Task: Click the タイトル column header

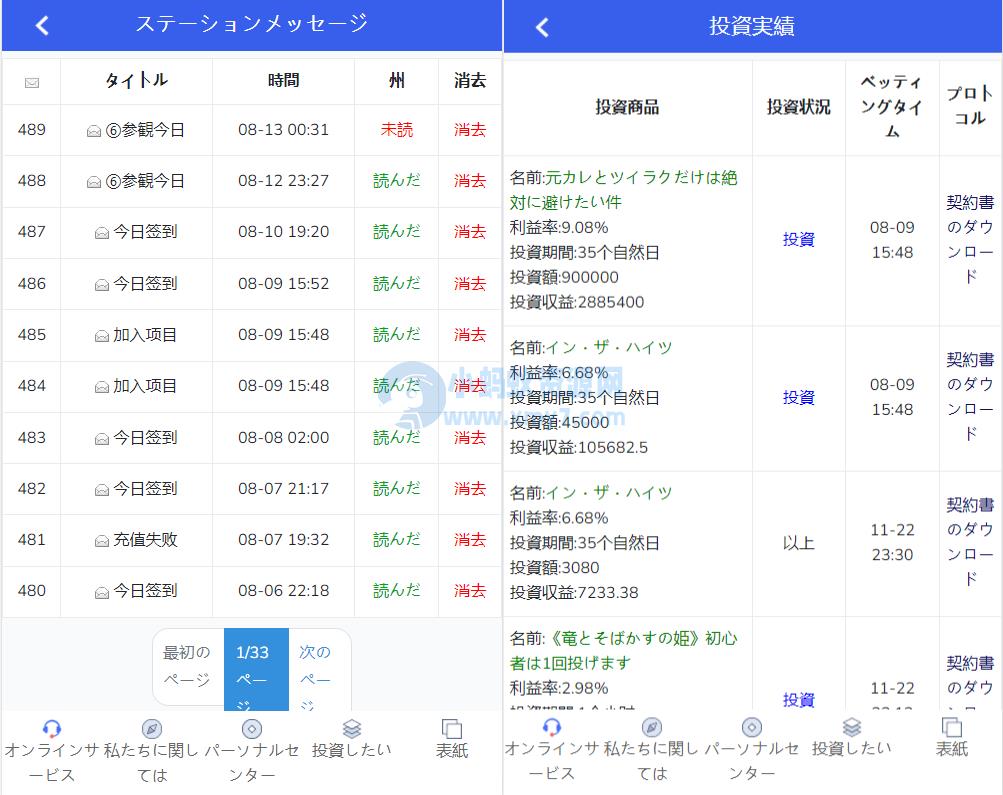Action: (136, 81)
